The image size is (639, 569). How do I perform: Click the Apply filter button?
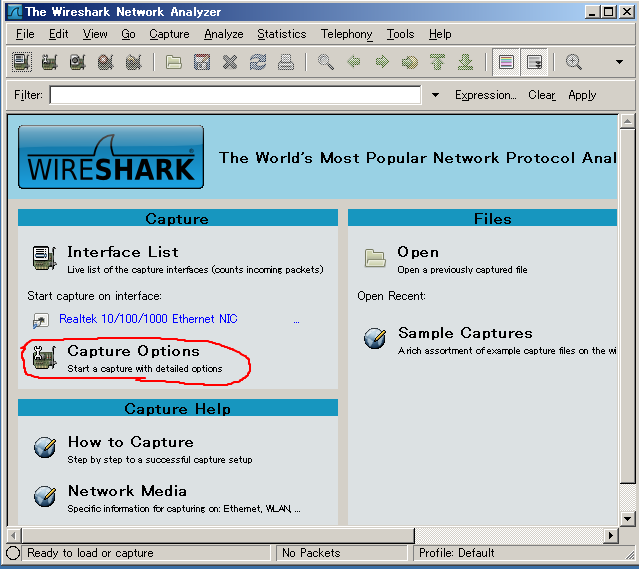tap(582, 95)
